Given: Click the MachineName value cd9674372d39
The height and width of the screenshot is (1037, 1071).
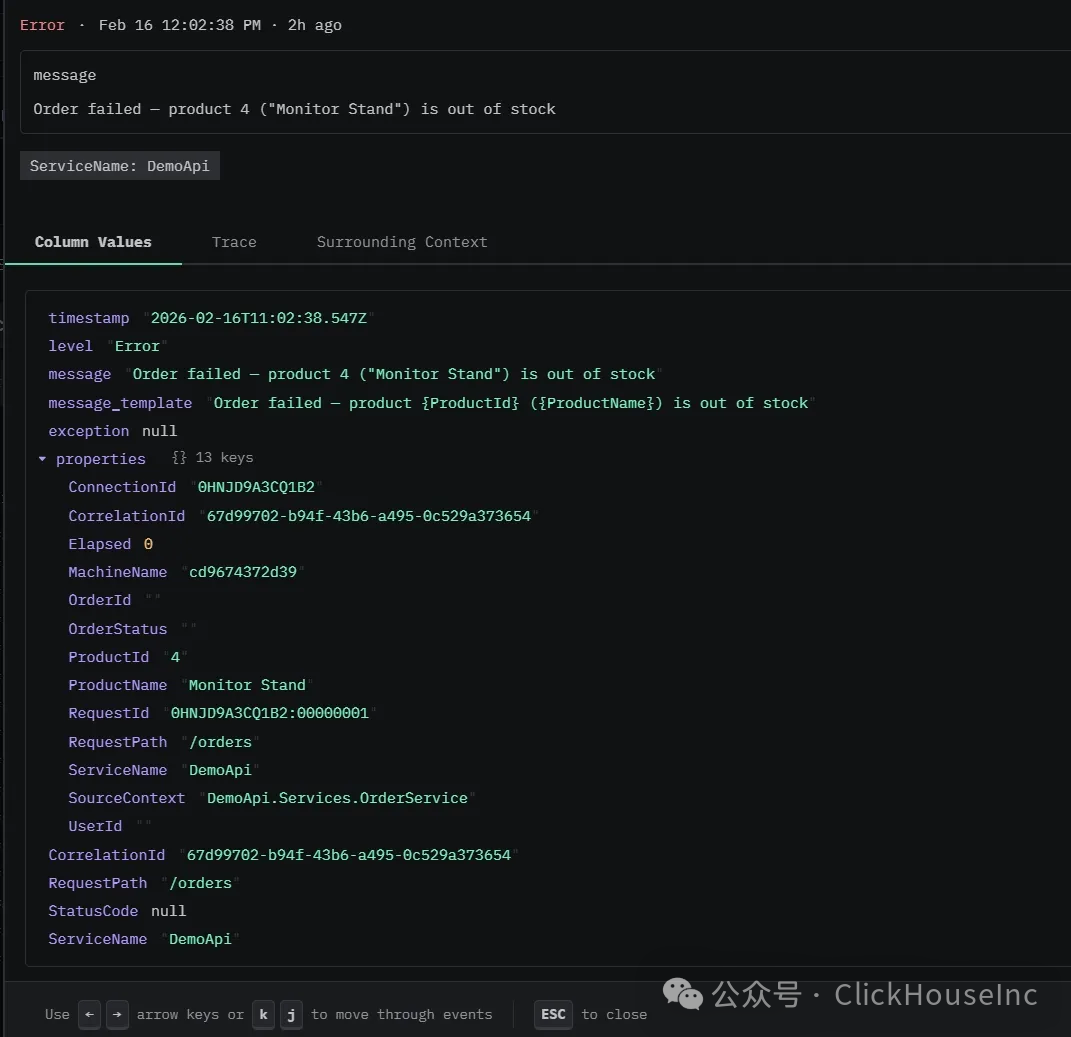Looking at the screenshot, I should (242, 572).
